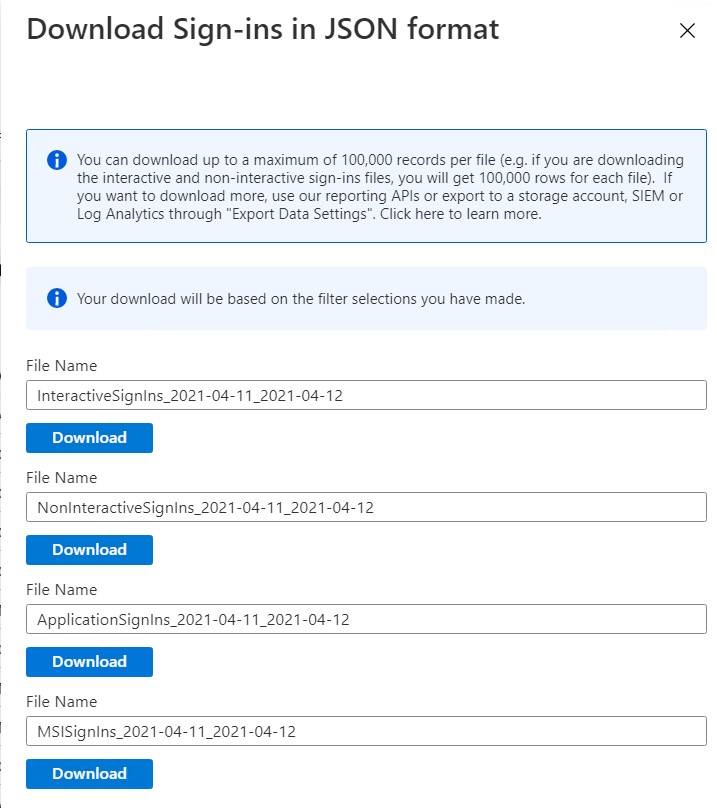Open the 'Click here to learn more' link

pos(460,214)
